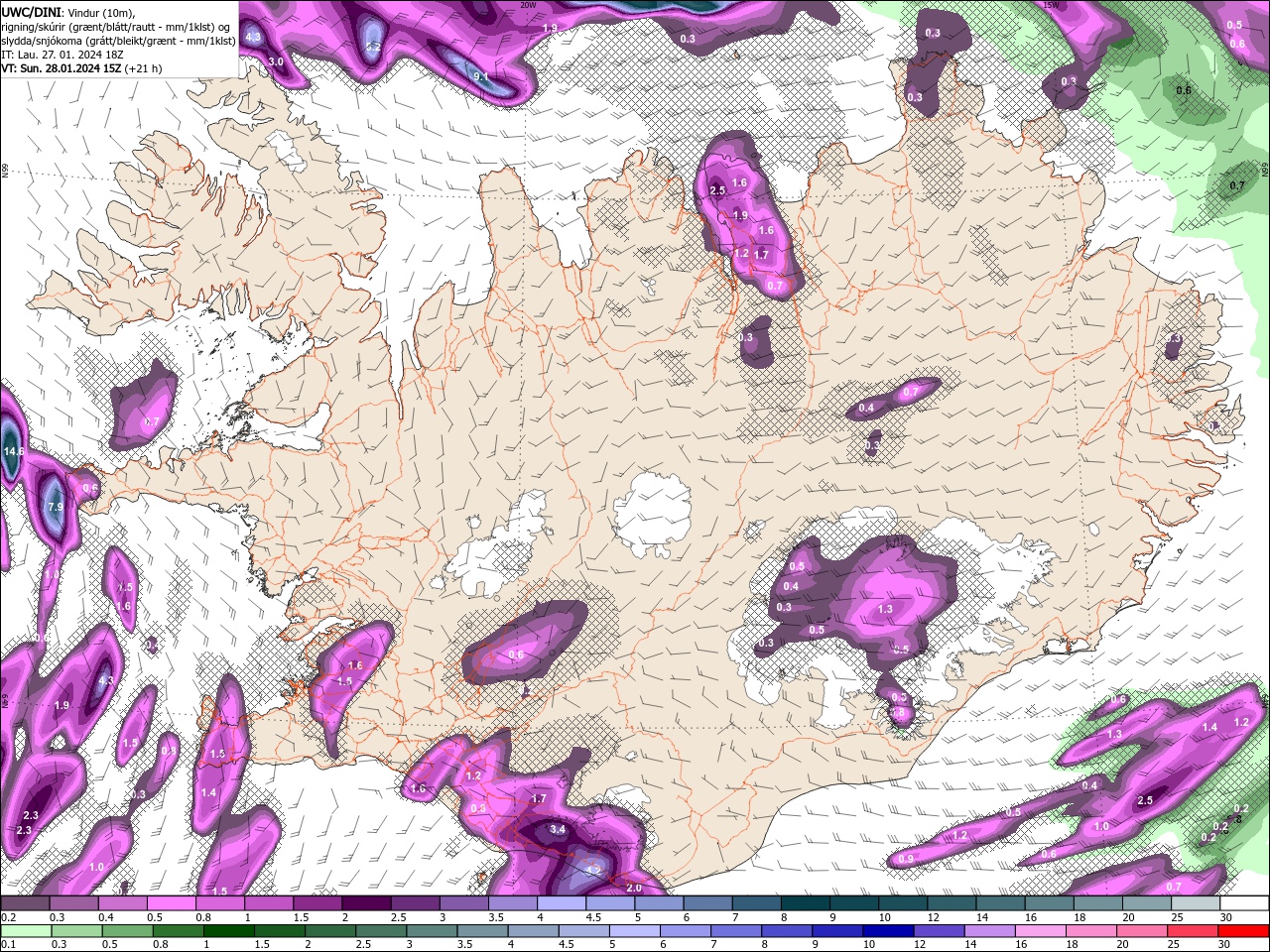
Task: Click the 3.0 precipitation value on the map
Action: tap(276, 61)
